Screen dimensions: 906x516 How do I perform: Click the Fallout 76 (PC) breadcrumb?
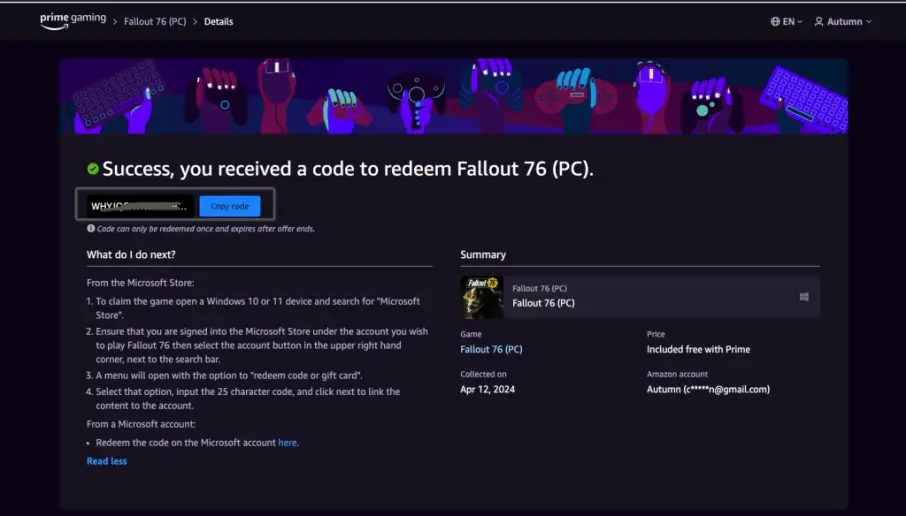pos(155,21)
